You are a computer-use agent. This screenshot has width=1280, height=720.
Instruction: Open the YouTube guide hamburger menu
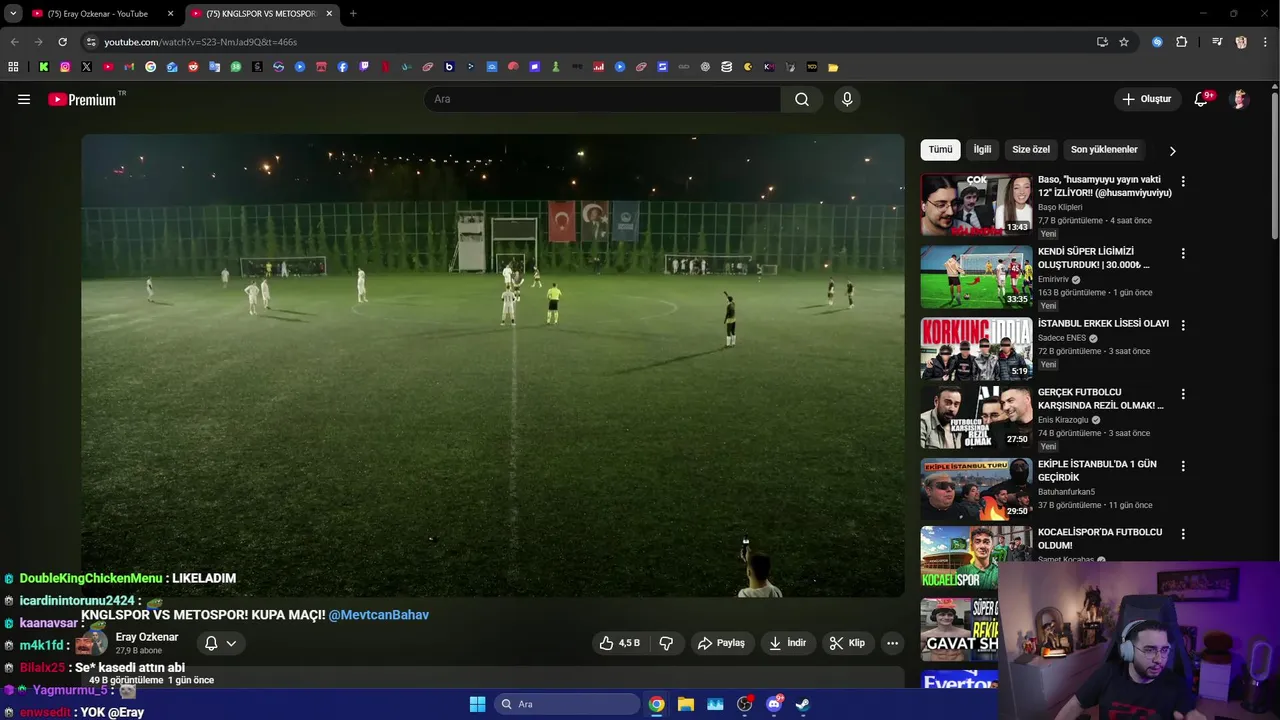click(24, 99)
